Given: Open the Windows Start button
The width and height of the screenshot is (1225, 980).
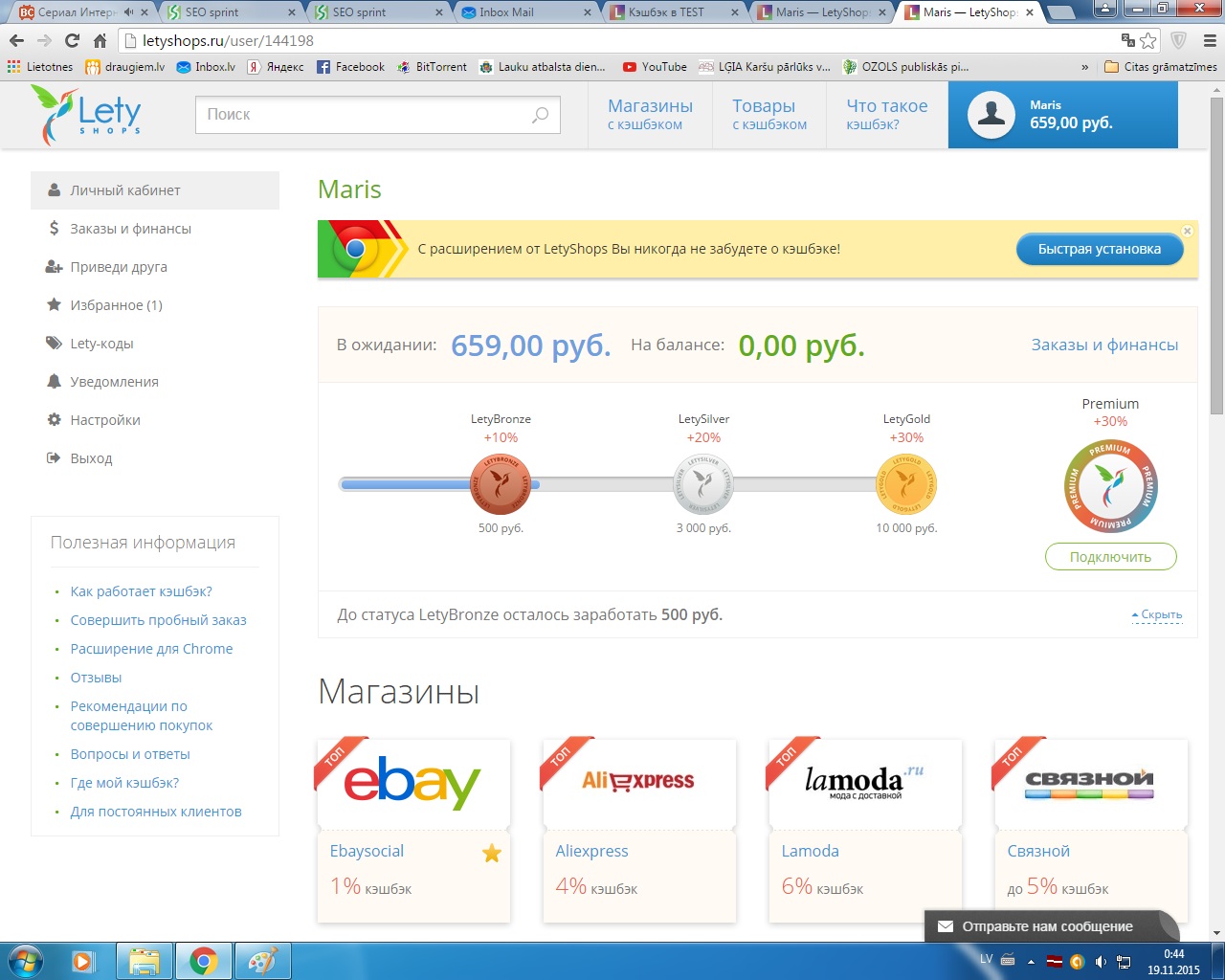Looking at the screenshot, I should [x=25, y=961].
